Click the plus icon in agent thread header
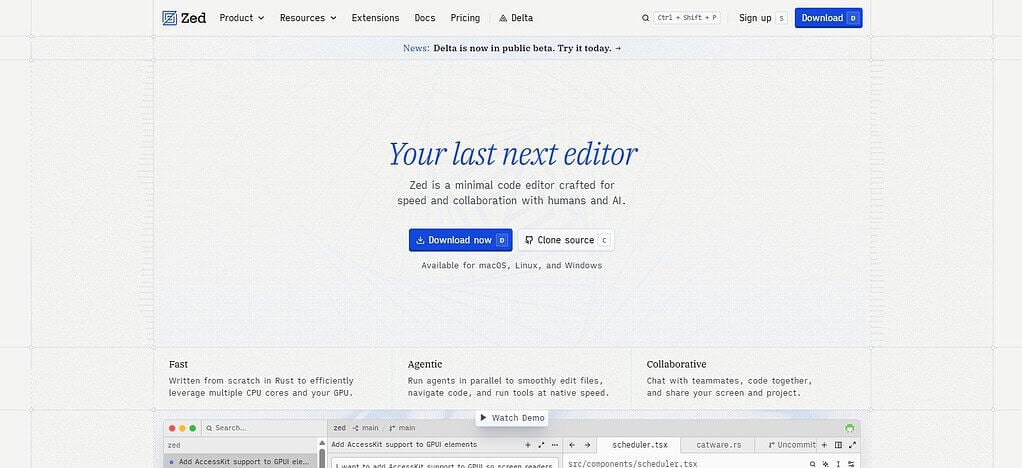1022x468 pixels. (528, 445)
